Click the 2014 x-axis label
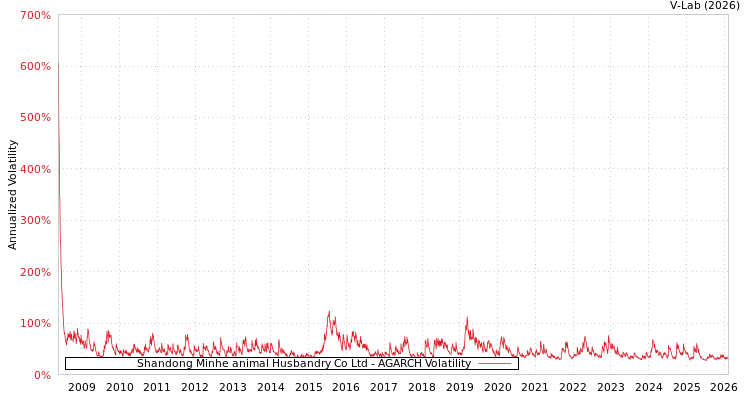 coord(271,387)
